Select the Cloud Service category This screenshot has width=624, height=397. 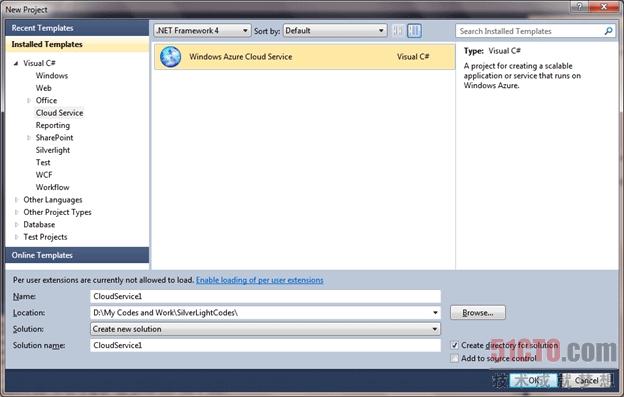click(x=59, y=113)
